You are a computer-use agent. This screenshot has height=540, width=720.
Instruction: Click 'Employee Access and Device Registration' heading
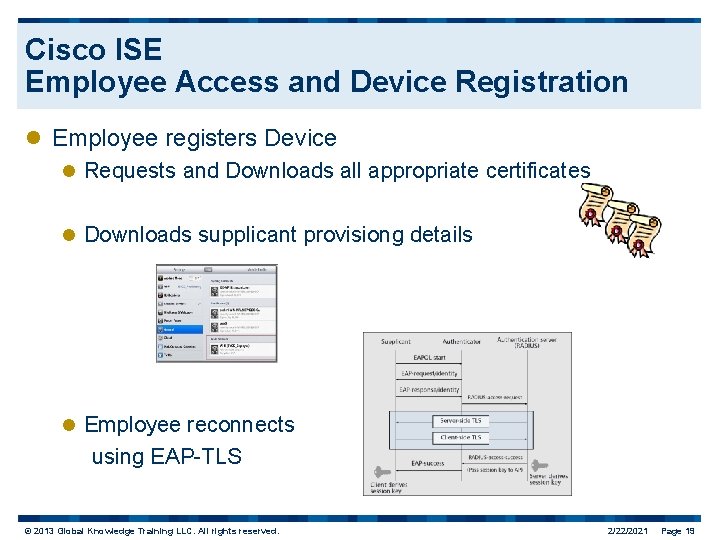tap(326, 82)
